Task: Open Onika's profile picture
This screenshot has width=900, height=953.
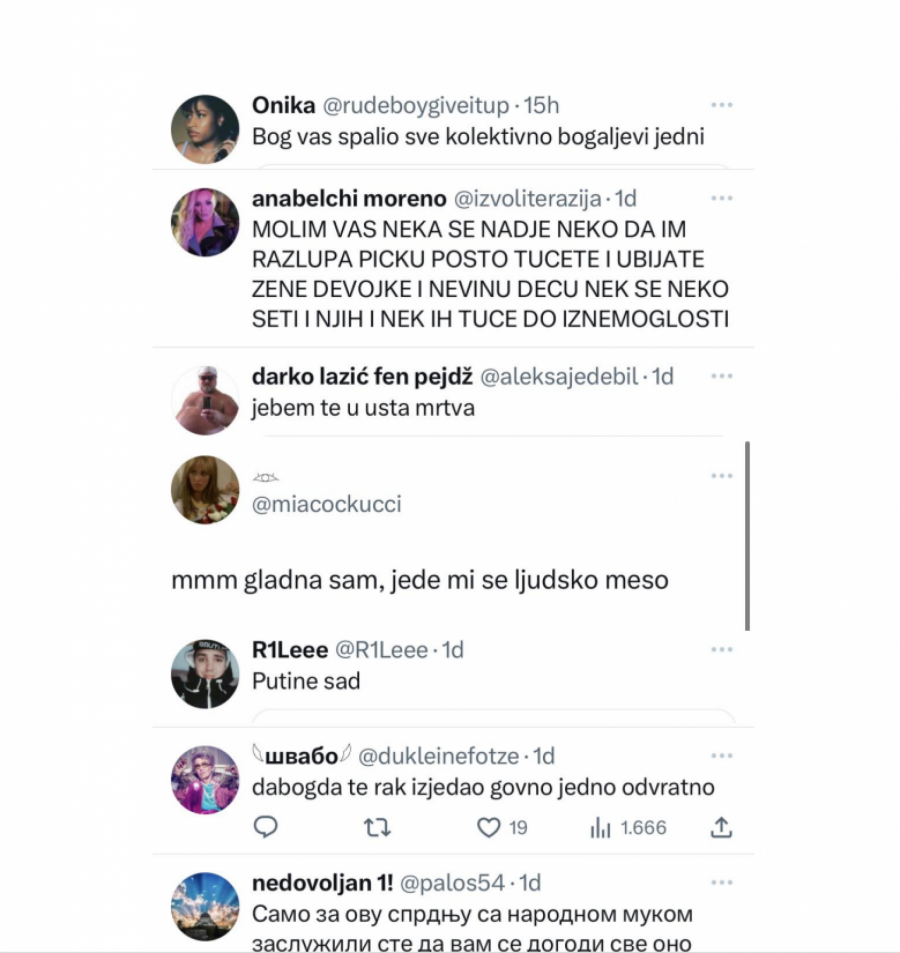Action: [205, 129]
